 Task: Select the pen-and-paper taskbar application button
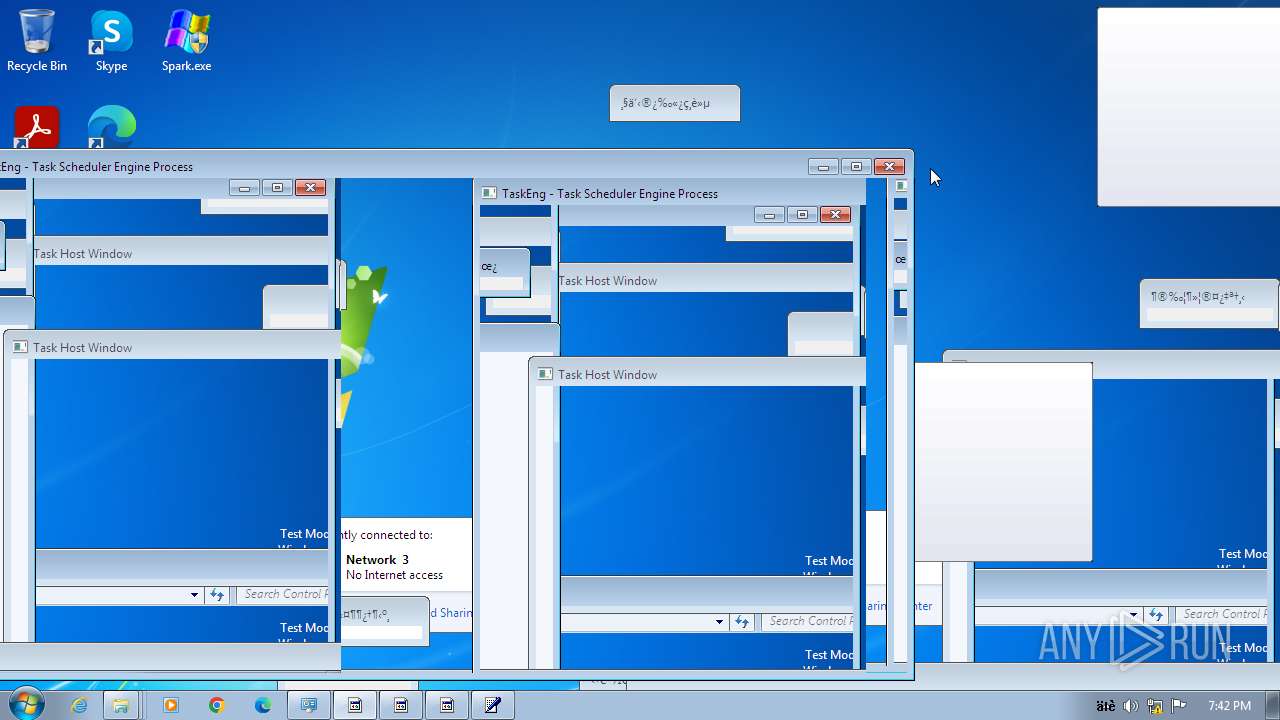[492, 705]
